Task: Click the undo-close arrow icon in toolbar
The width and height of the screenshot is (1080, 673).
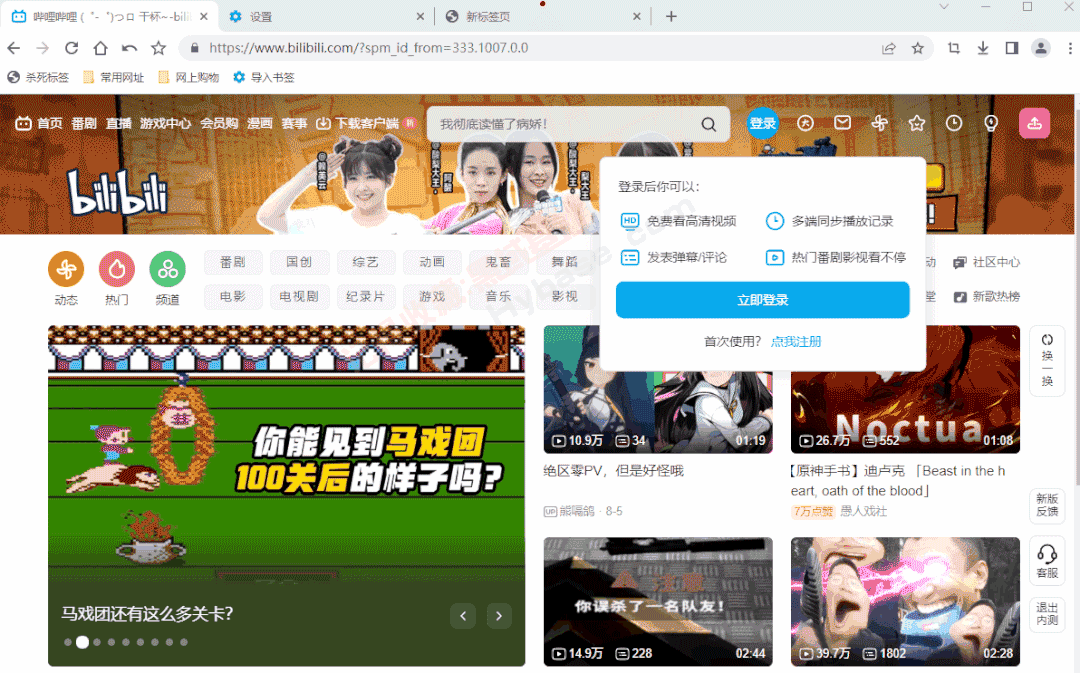Action: coord(129,48)
